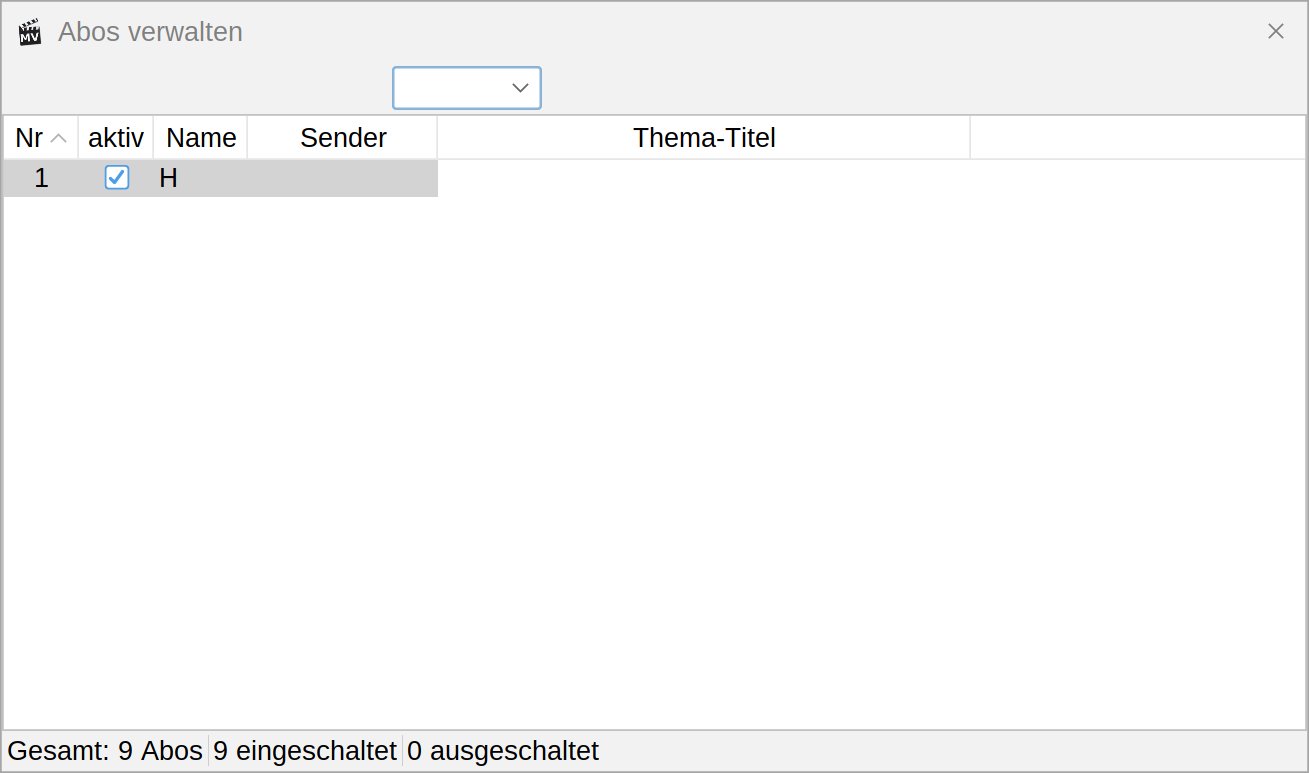Open the empty sender filter combo box
1309x773 pixels.
(467, 88)
